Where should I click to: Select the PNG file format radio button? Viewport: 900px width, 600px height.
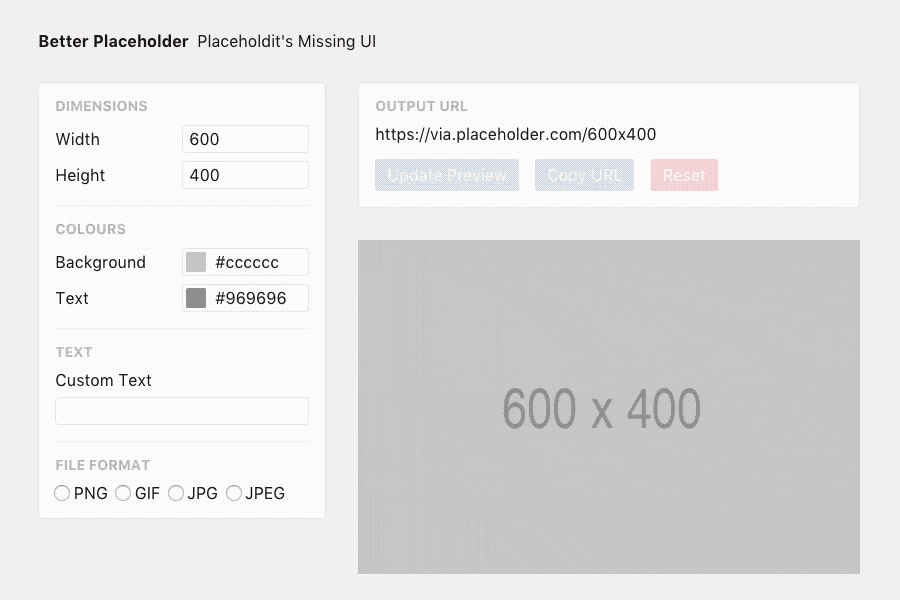click(62, 493)
